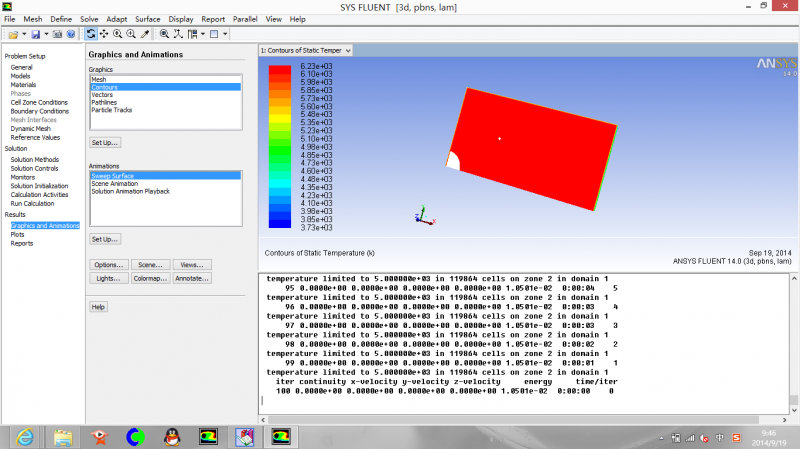This screenshot has width=800, height=449.
Task: Select the rotate view tool
Action: (91, 34)
